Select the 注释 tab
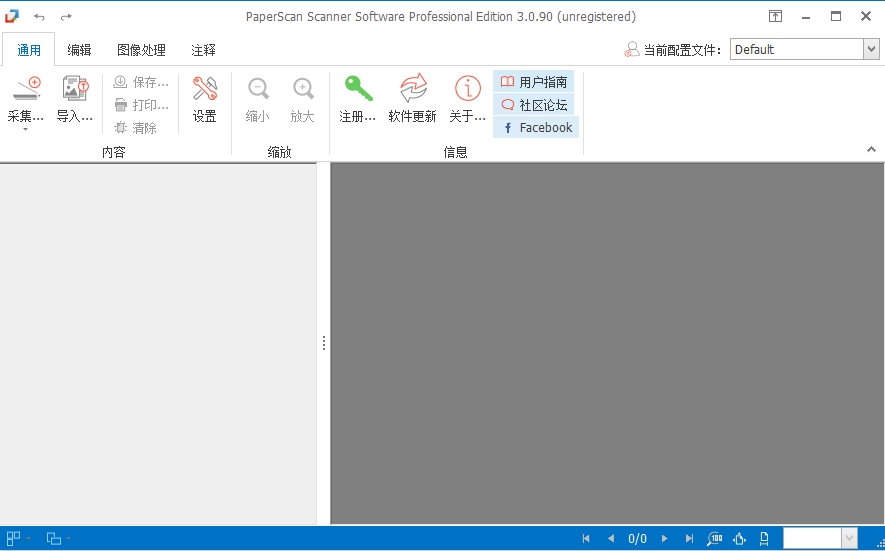The height and width of the screenshot is (551, 885). 203,50
